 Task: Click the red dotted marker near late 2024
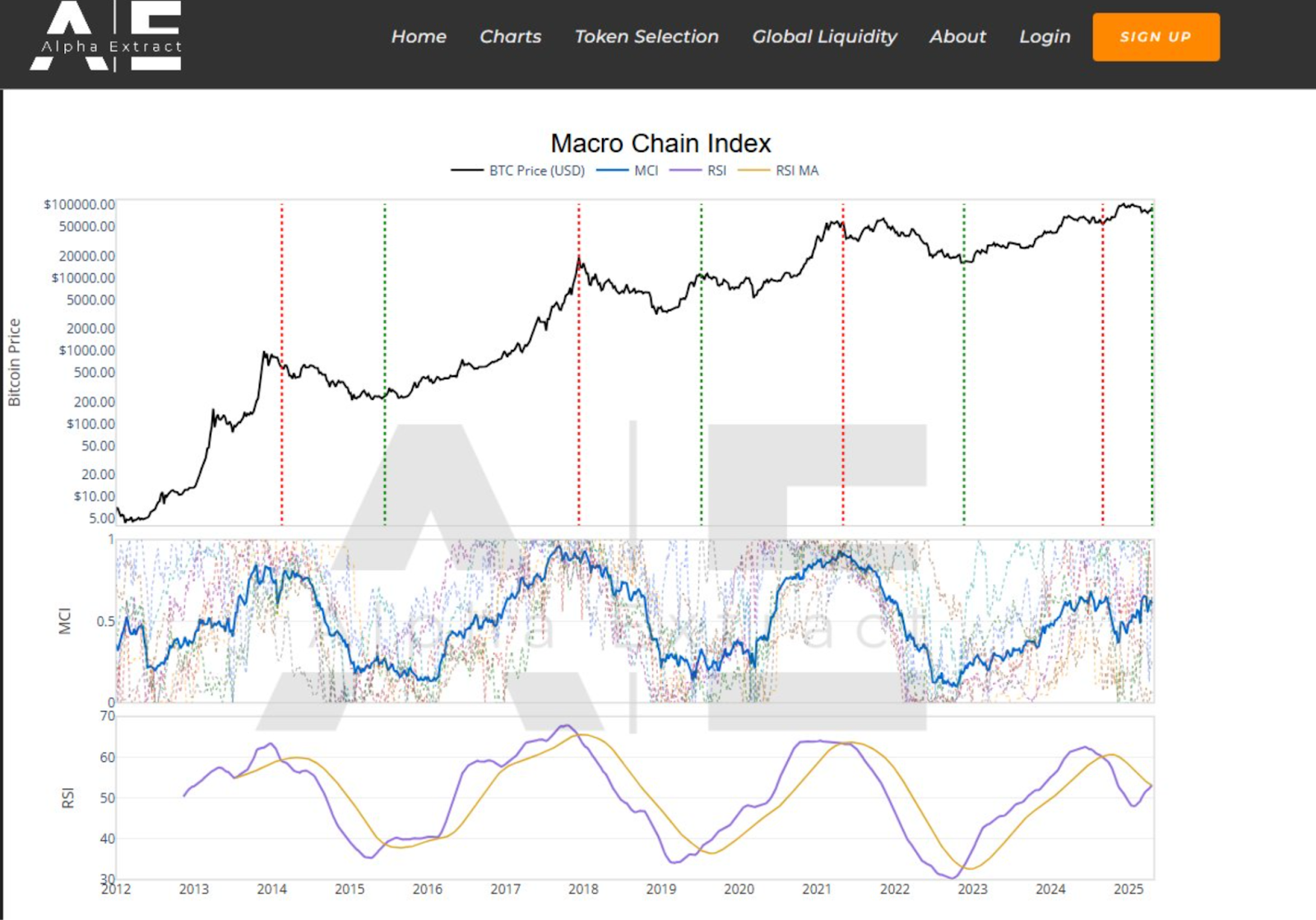point(1103,364)
